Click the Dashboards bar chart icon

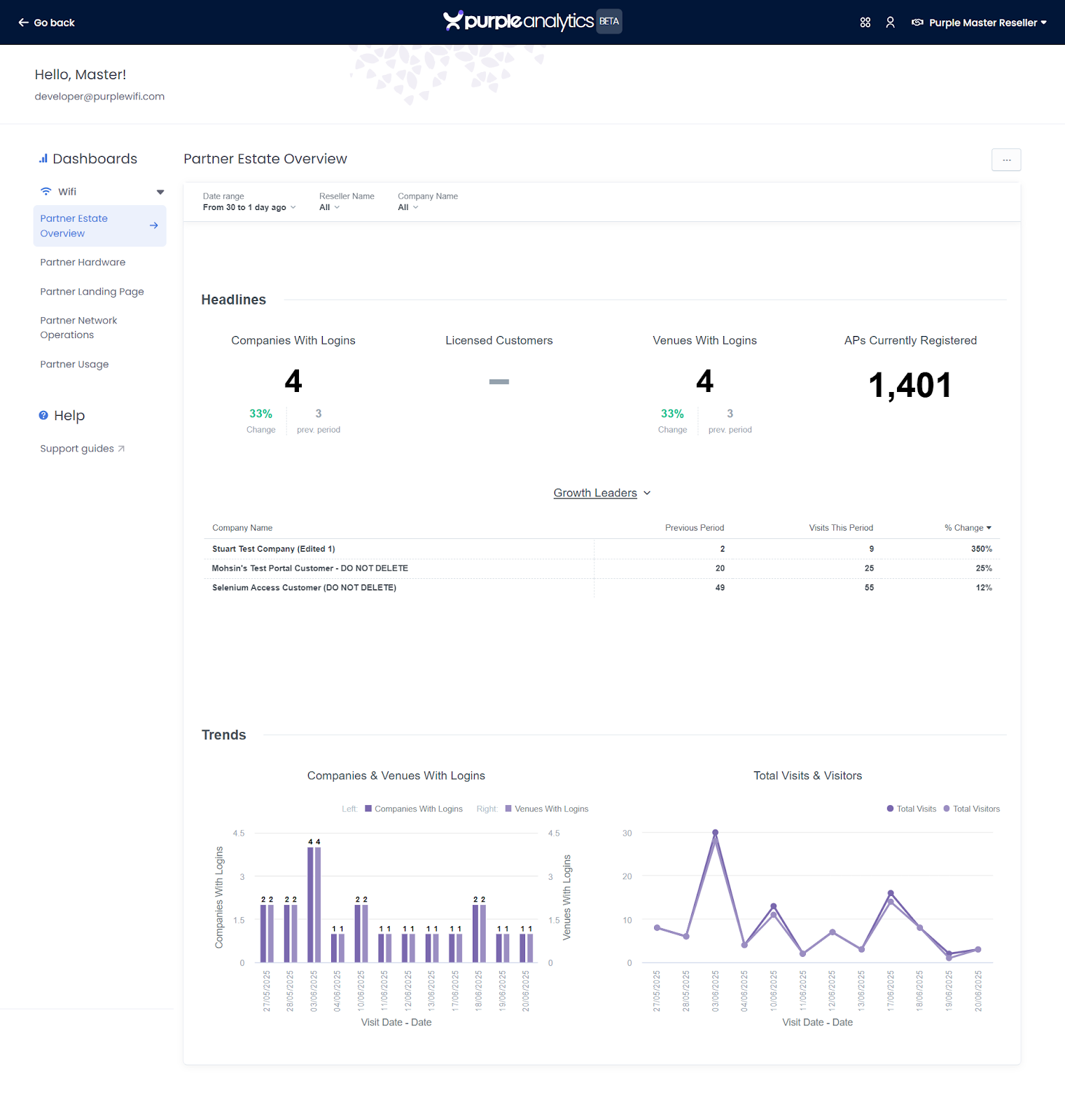(43, 159)
